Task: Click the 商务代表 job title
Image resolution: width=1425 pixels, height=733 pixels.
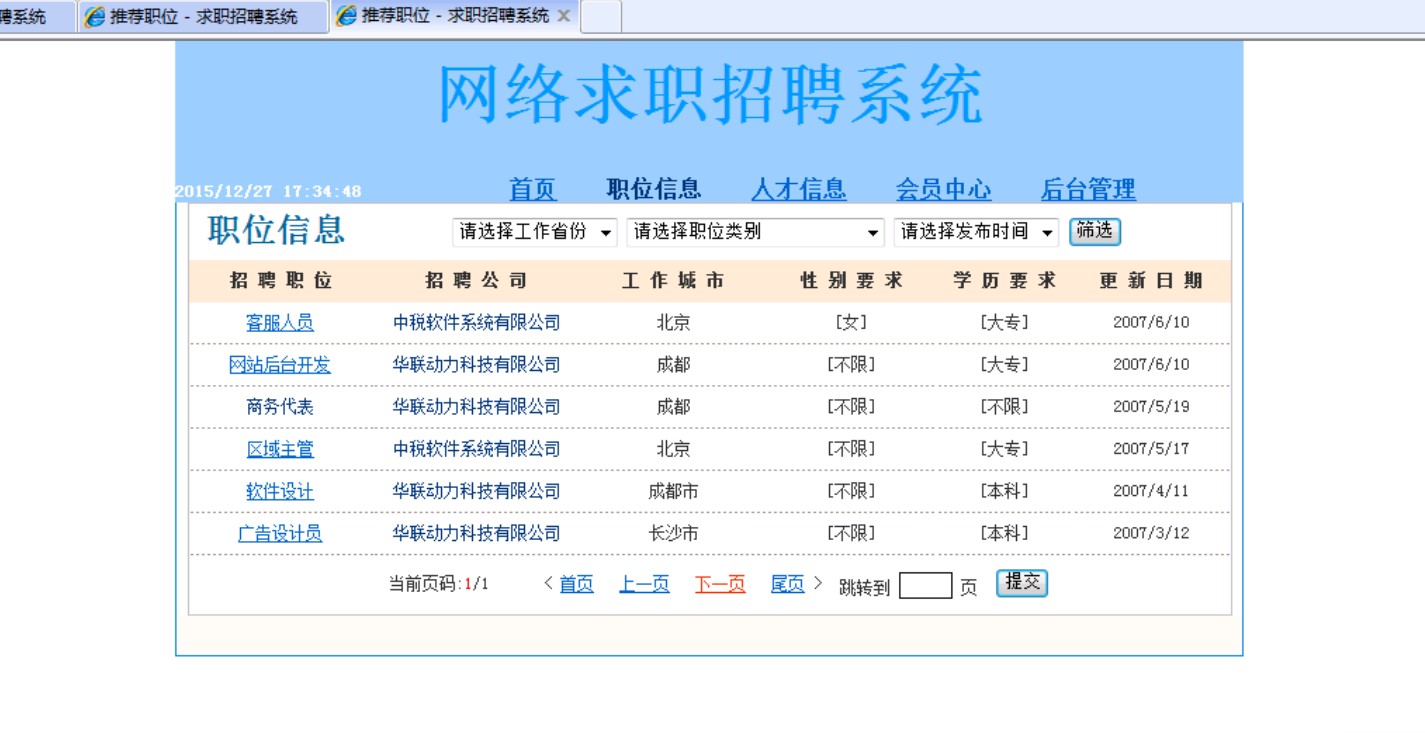Action: pos(280,407)
